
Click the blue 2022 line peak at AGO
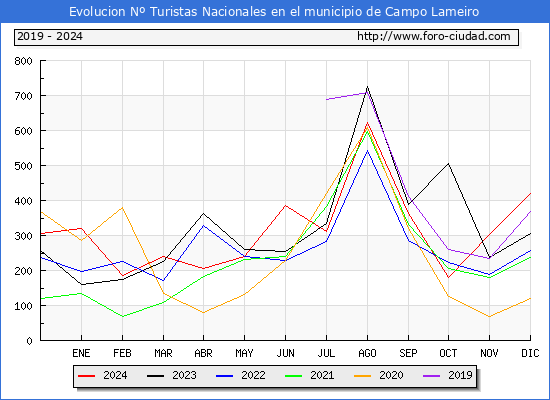click(x=367, y=151)
